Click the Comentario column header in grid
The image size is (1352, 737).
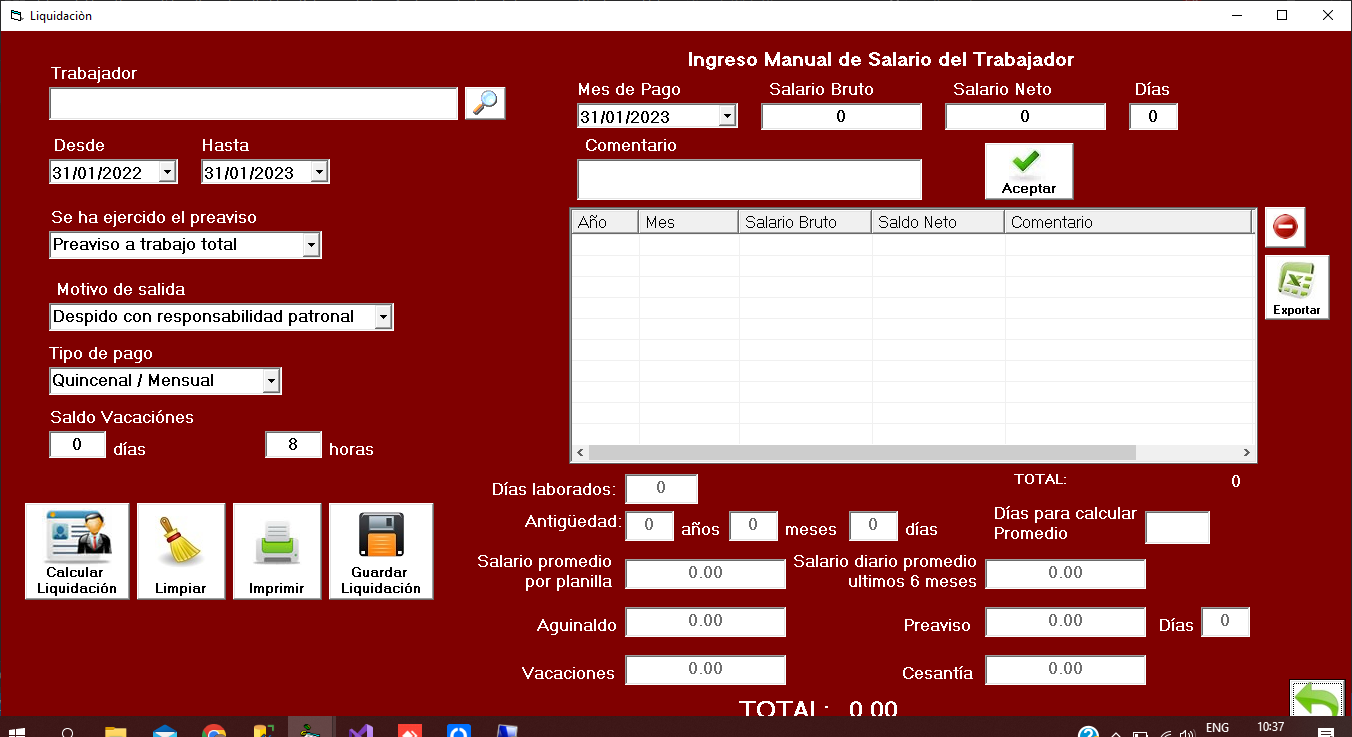point(1127,222)
